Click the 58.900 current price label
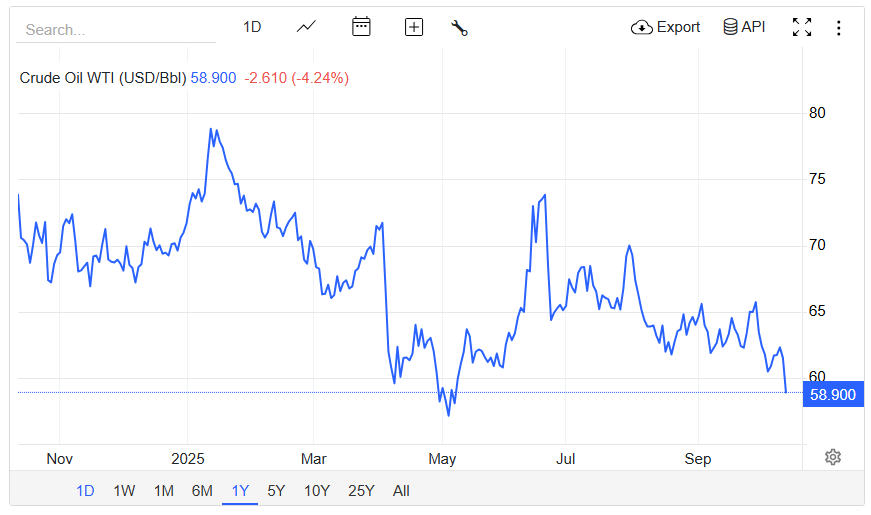This screenshot has width=871, height=515. pyautogui.click(x=832, y=394)
